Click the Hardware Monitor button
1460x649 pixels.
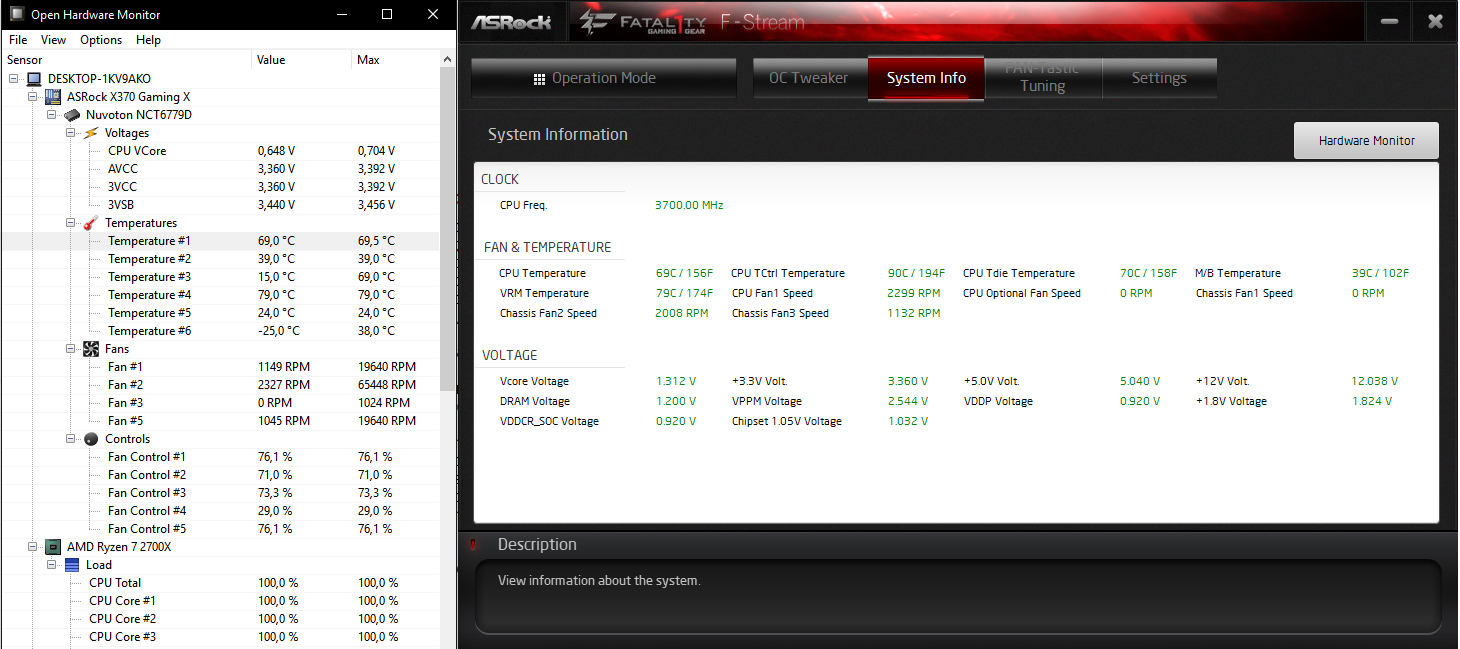pos(1366,141)
